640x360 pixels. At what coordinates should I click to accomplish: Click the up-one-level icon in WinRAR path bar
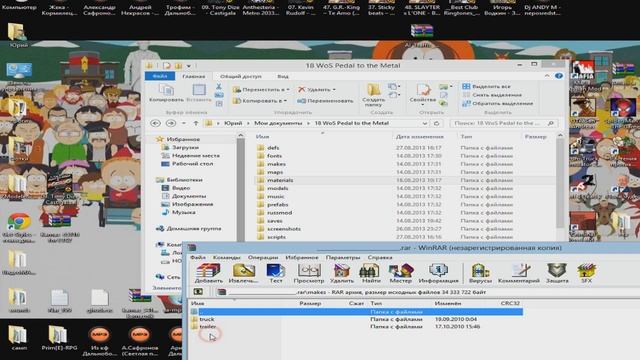click(198, 291)
